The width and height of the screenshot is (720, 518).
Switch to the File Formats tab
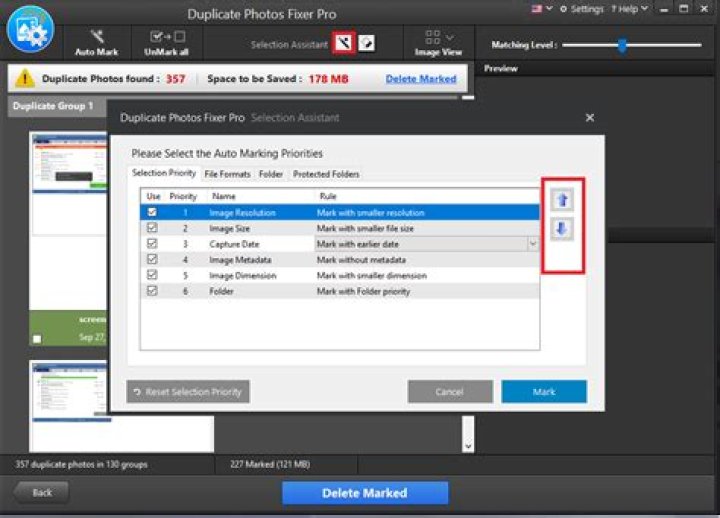(227, 174)
